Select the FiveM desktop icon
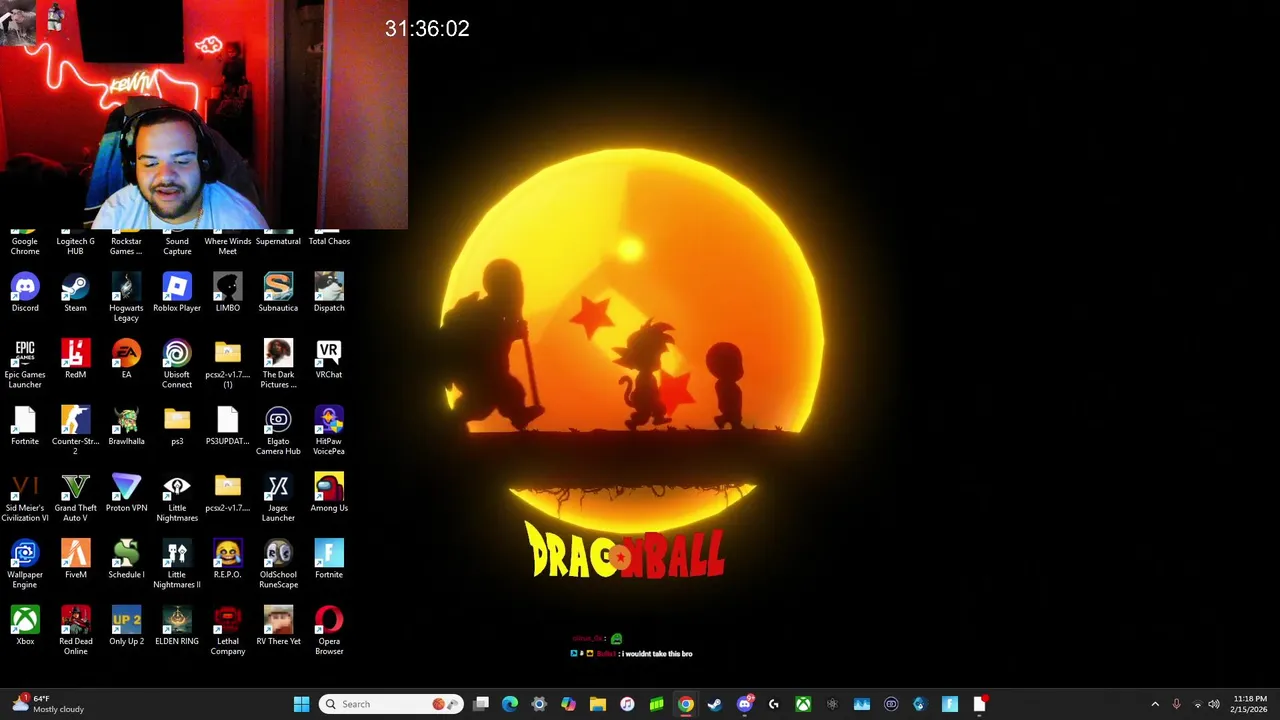 tap(75, 559)
